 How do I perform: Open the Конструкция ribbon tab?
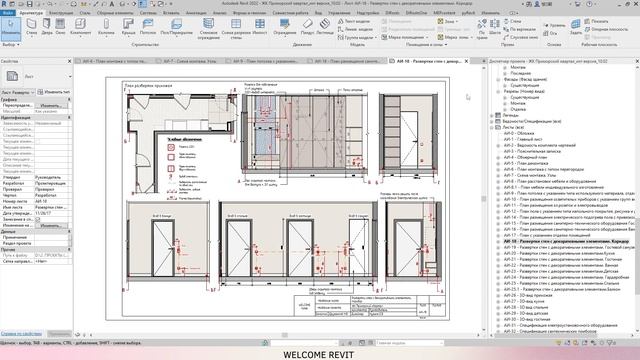pos(61,13)
